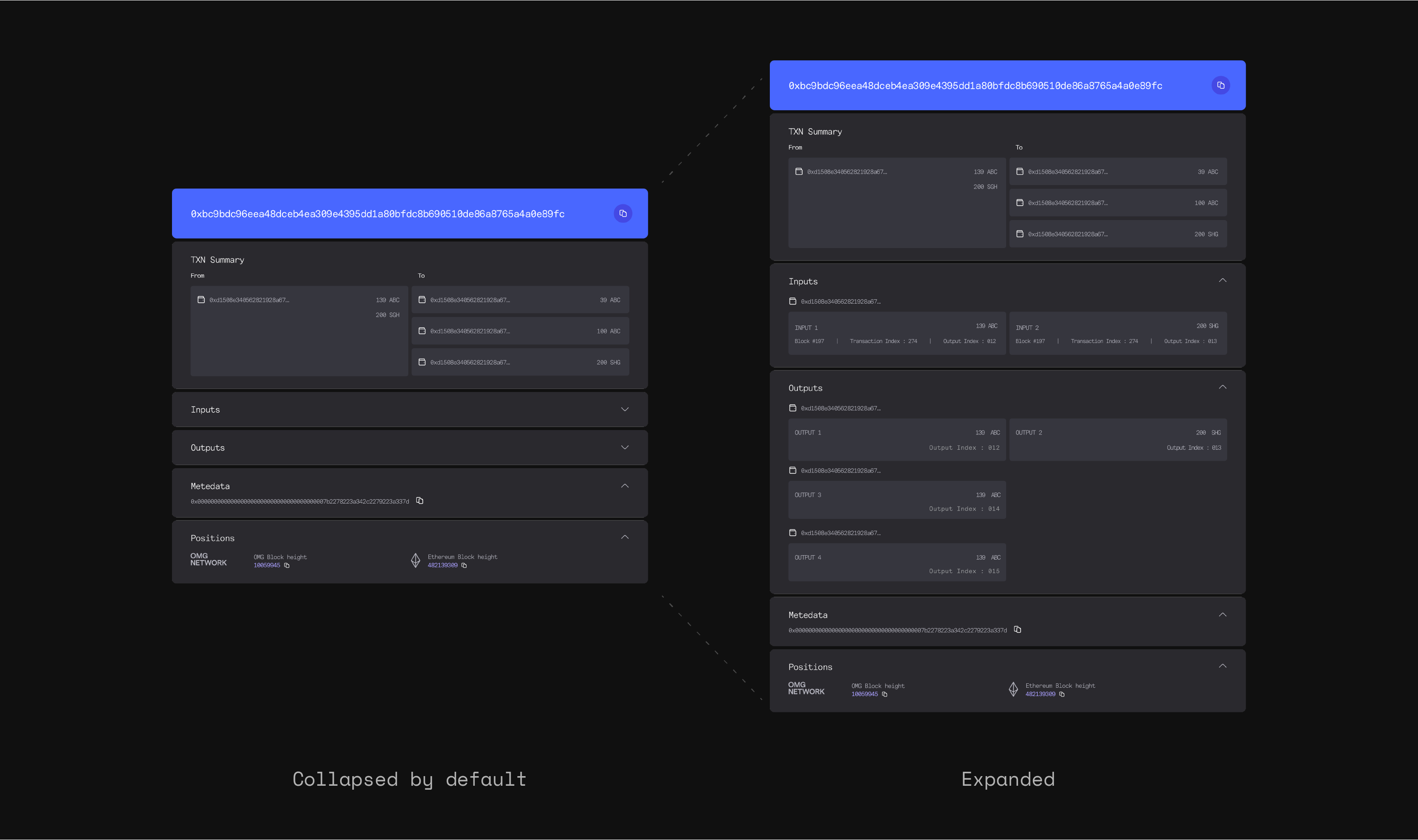Collapse the Positions section
Viewport: 1418px width, 840px height.
pyautogui.click(x=625, y=537)
